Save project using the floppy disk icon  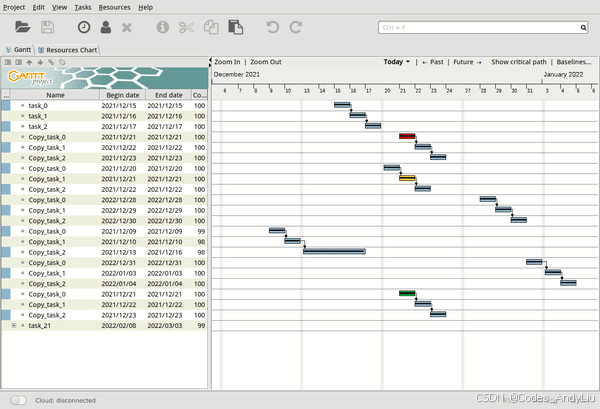tap(48, 27)
